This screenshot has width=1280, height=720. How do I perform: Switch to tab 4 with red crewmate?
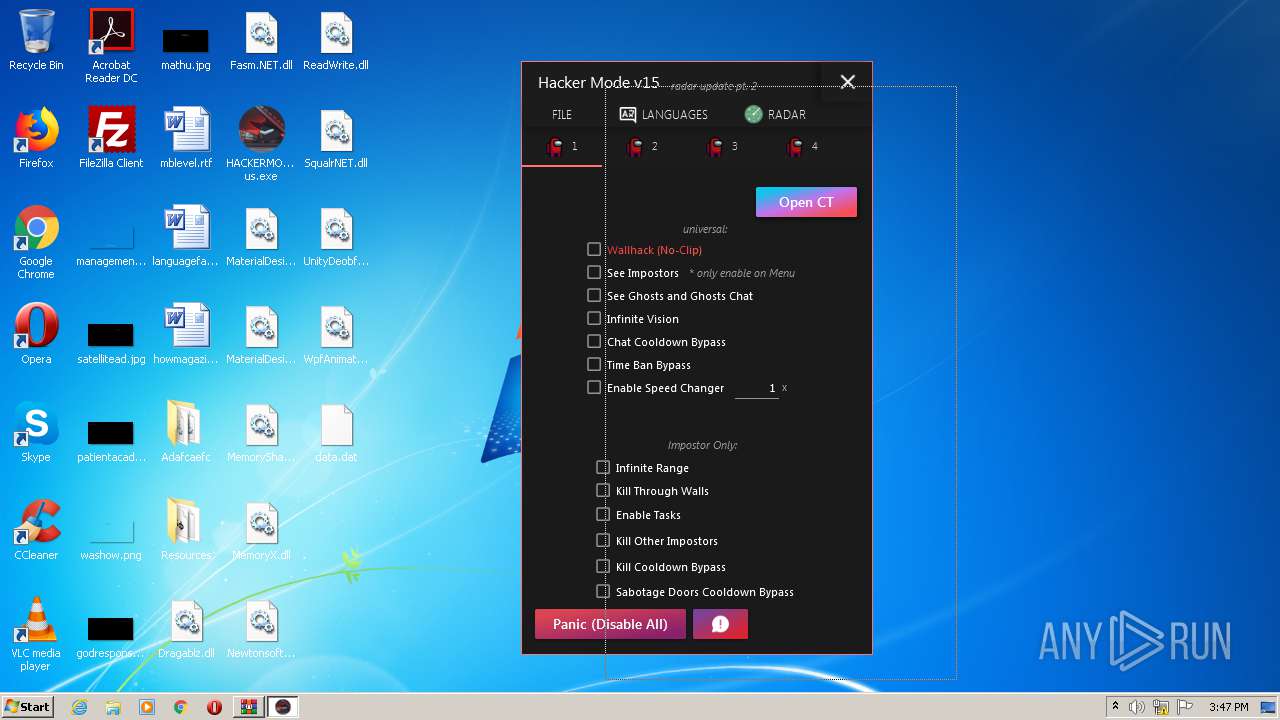[x=802, y=147]
